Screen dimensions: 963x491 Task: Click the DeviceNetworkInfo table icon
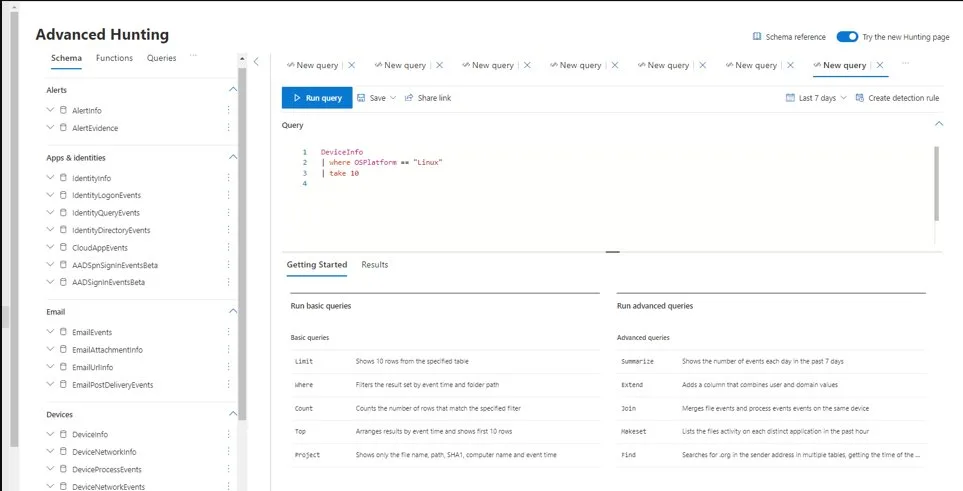coord(63,451)
